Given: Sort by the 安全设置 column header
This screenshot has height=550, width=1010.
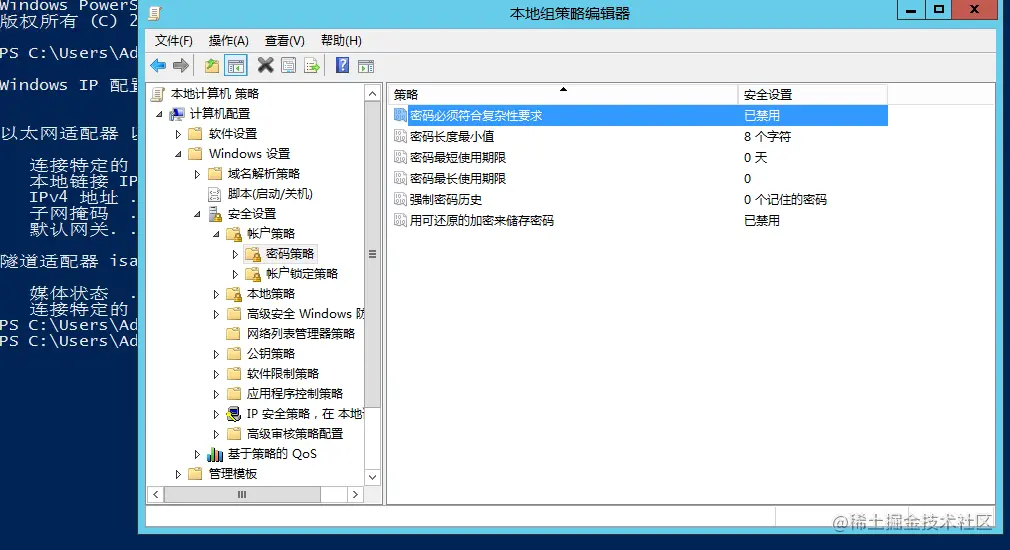Looking at the screenshot, I should [x=813, y=95].
